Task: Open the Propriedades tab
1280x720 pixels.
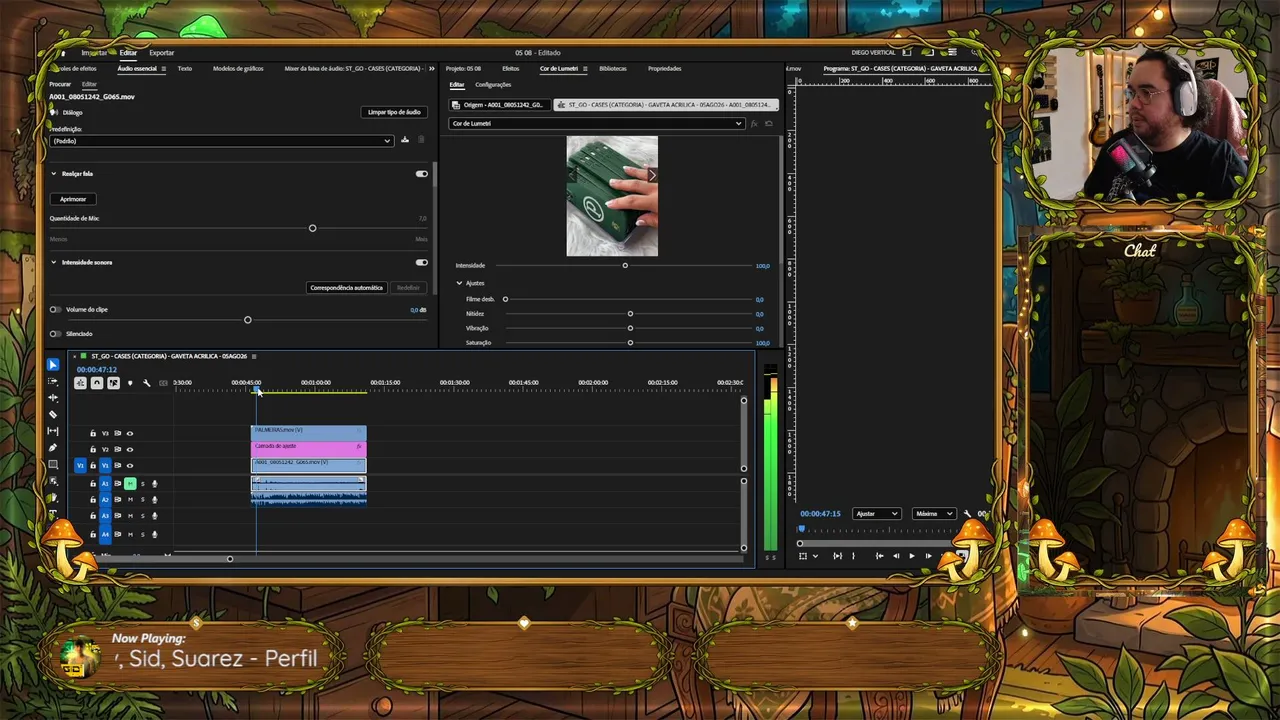Action: (x=665, y=69)
